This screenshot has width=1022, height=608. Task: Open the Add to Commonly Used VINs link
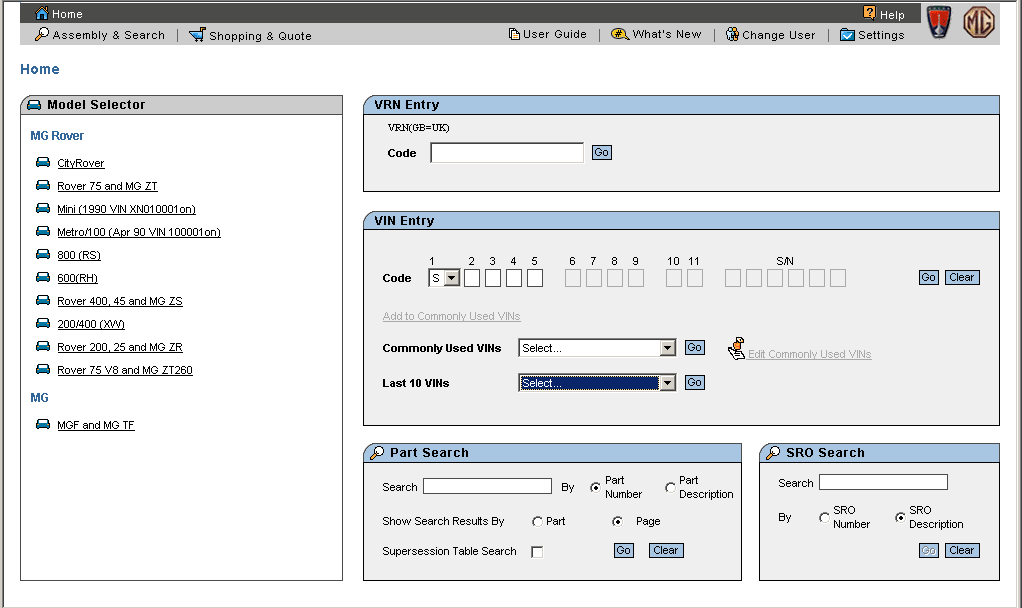pos(451,316)
